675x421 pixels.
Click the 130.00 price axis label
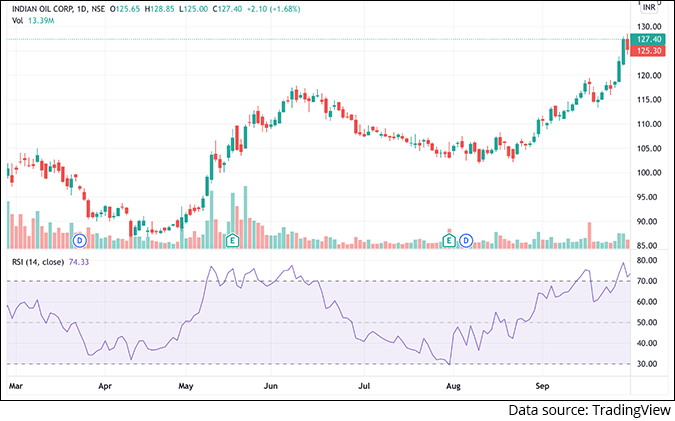[x=649, y=27]
